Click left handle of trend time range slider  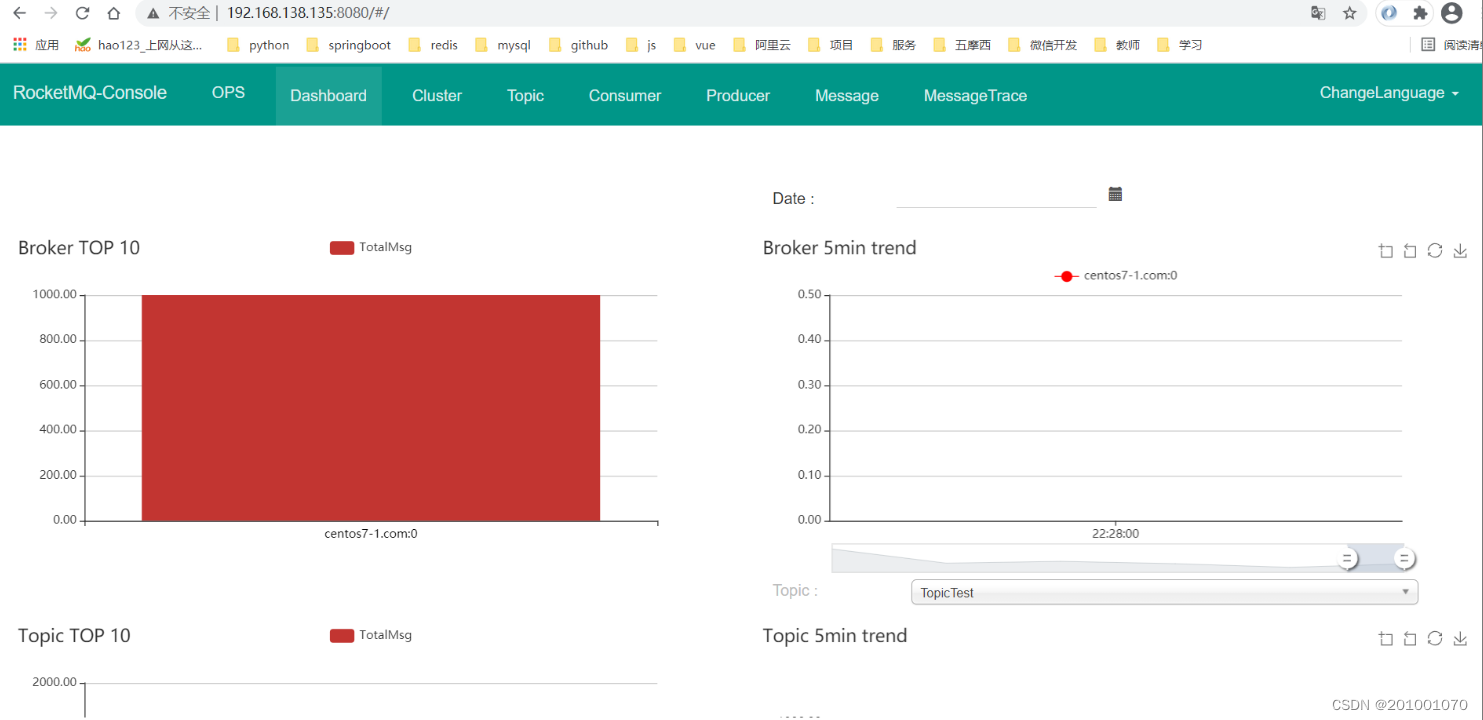[1348, 558]
